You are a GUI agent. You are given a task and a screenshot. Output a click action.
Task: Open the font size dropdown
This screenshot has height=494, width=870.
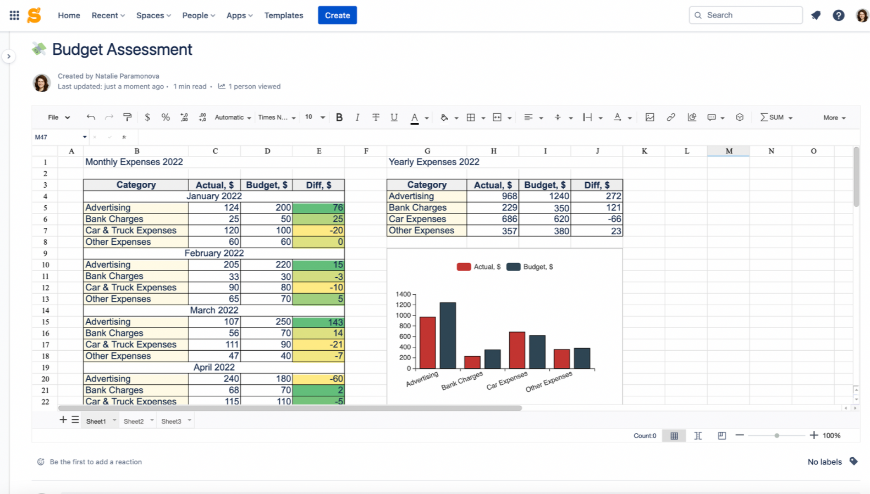(315, 117)
